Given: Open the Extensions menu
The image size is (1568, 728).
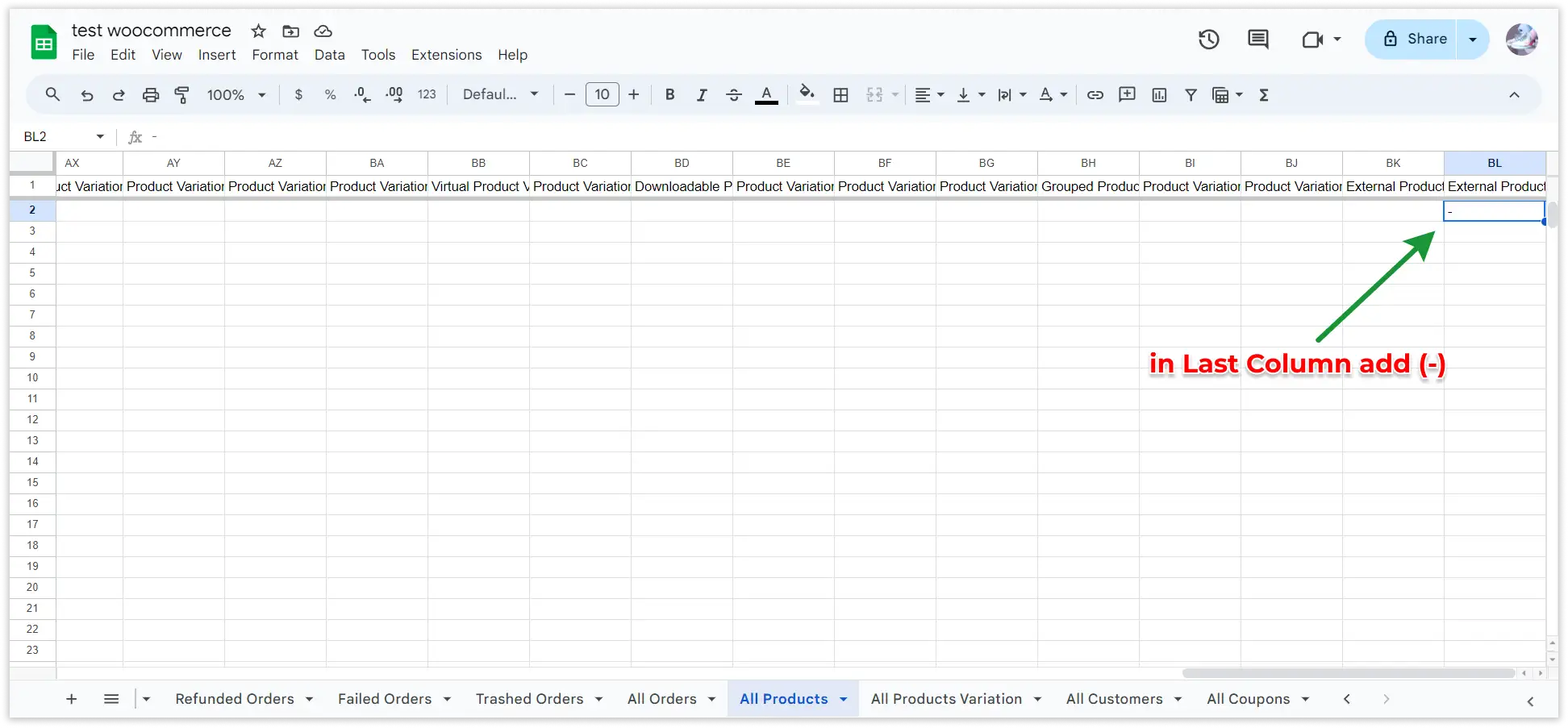Looking at the screenshot, I should [446, 55].
